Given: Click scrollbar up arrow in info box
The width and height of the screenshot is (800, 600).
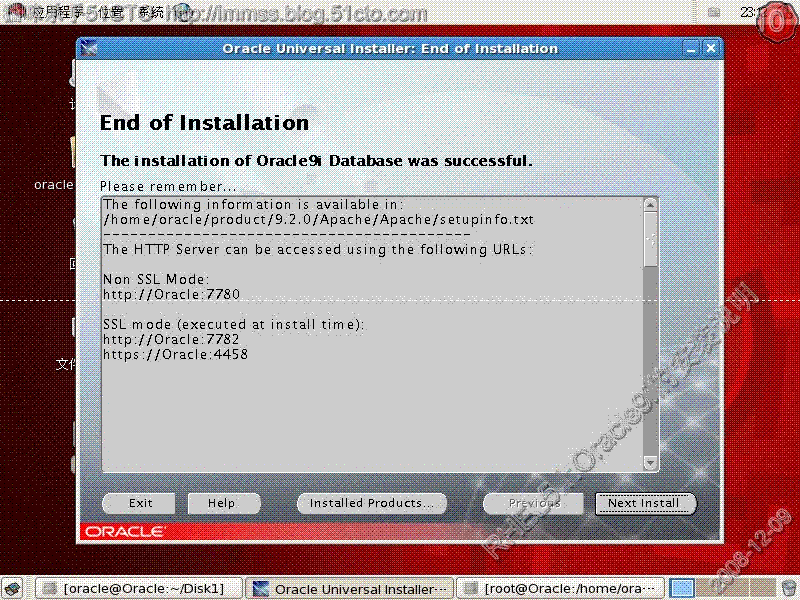Looking at the screenshot, I should coord(650,205).
